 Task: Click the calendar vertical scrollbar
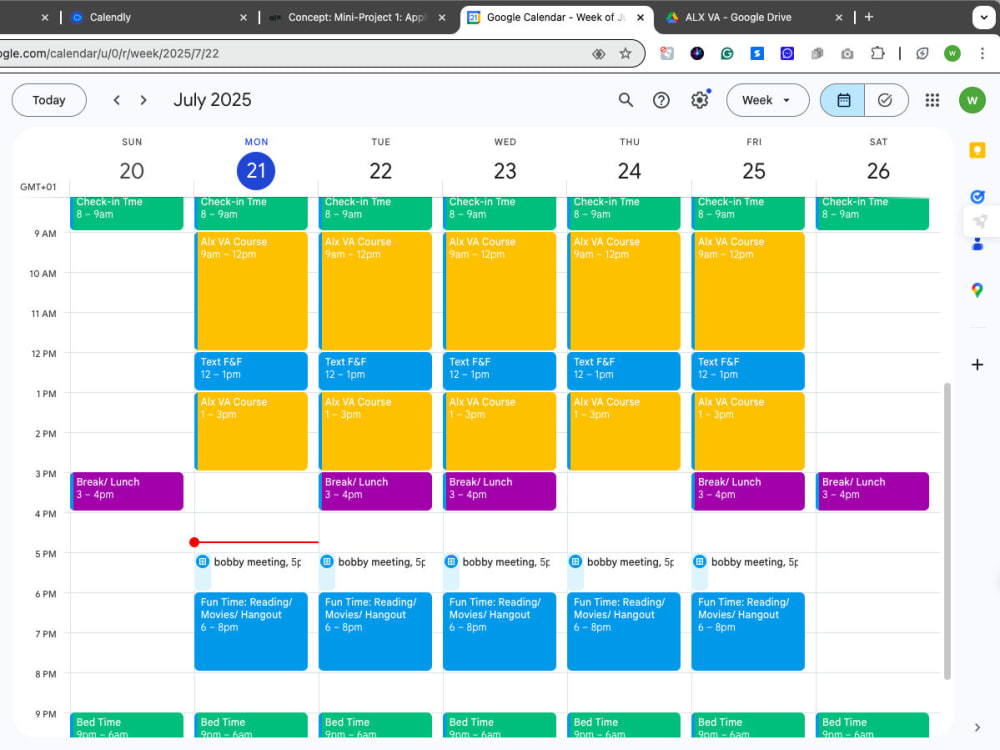point(947,531)
